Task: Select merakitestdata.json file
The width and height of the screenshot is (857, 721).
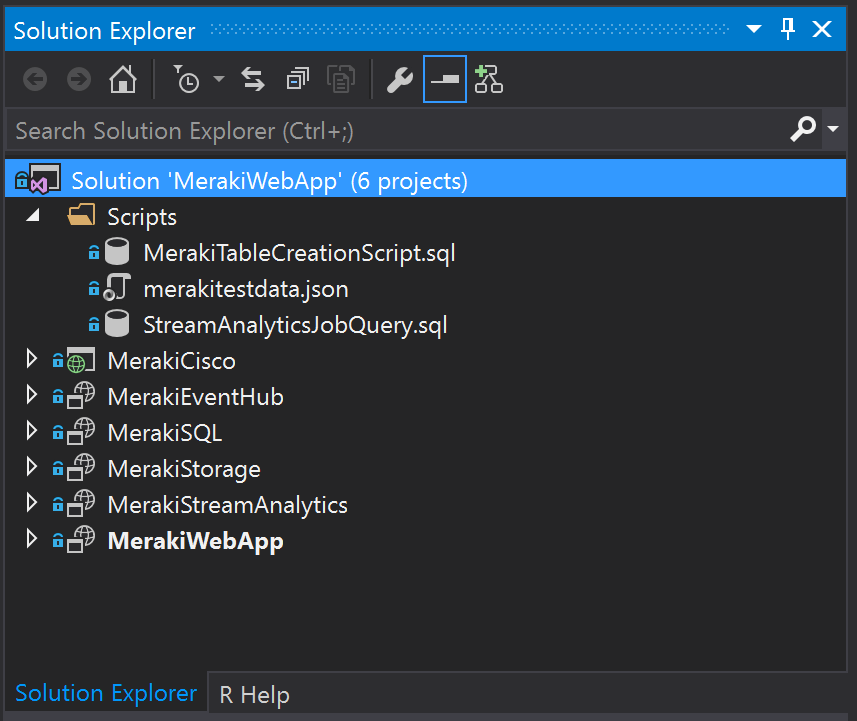Action: coord(245,289)
